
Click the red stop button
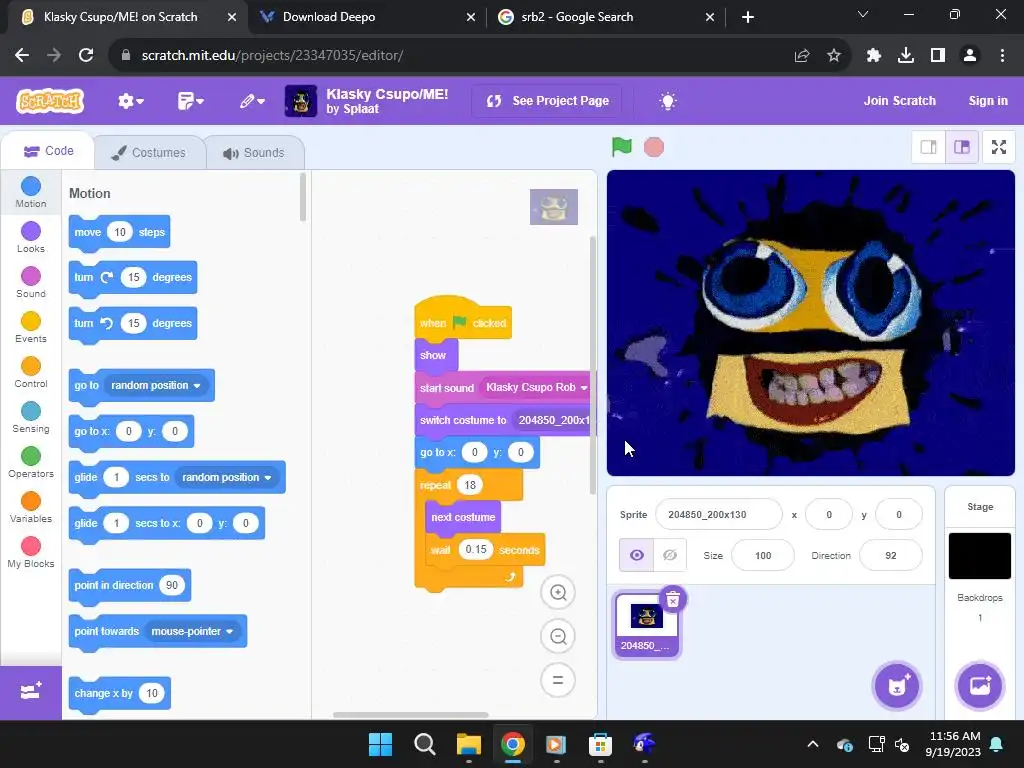[x=654, y=147]
